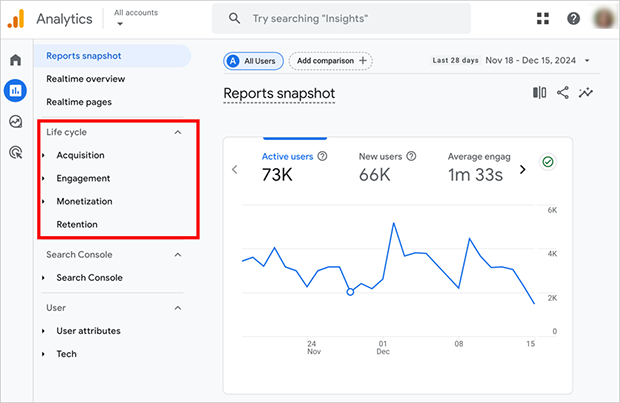Click the Reports snapshot page title
Viewport: 620px width, 403px height.
click(279, 93)
